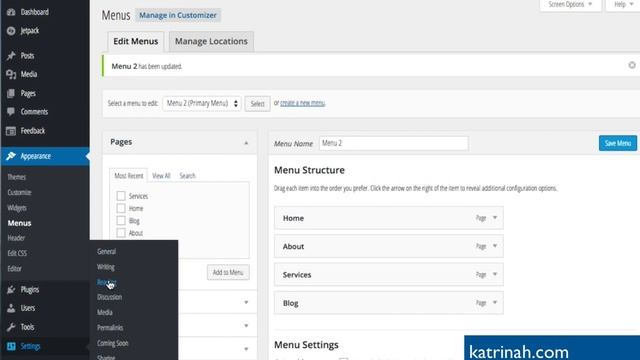Viewport: 640px width, 360px height.
Task: Click the Services menu structure item
Action: 389,275
